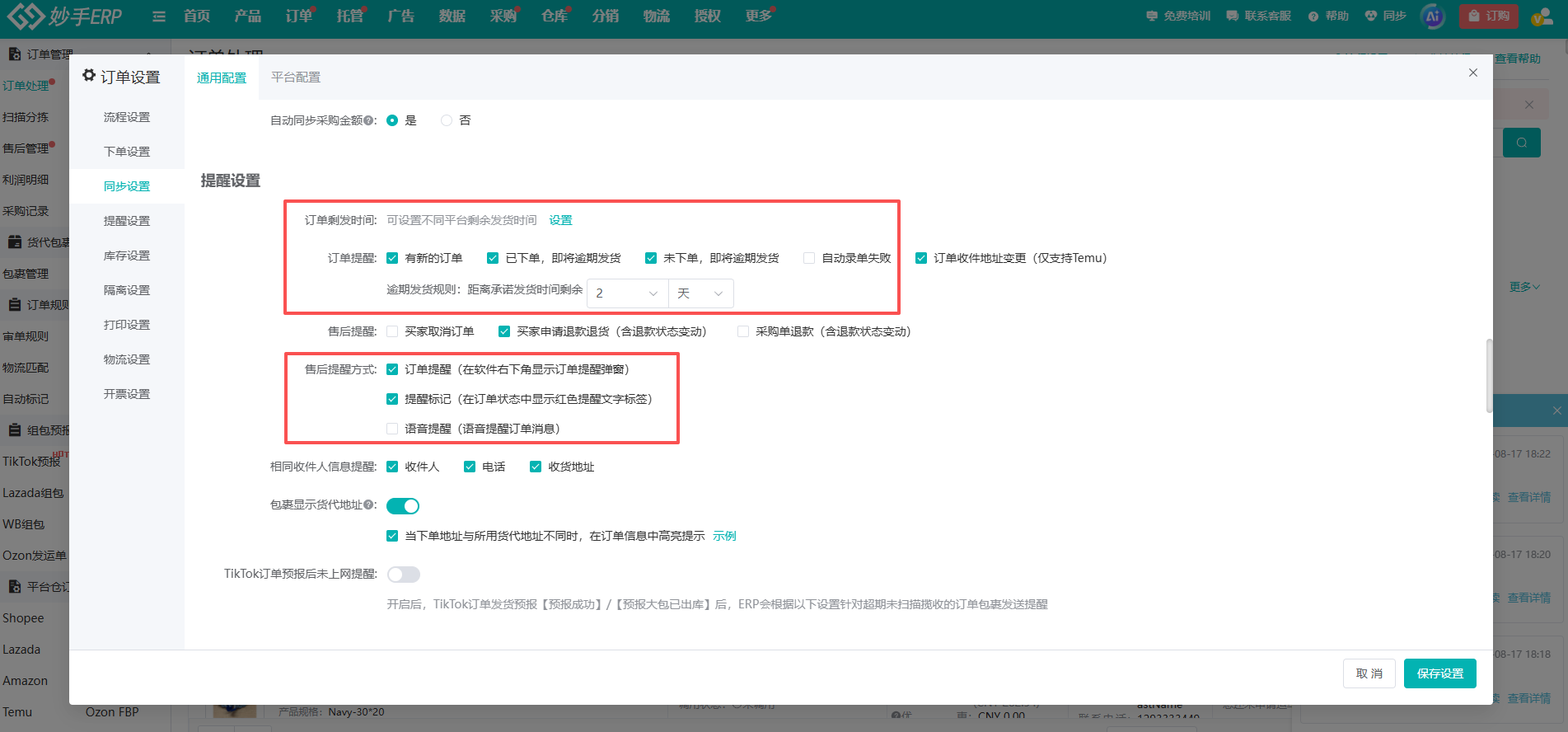Check 采购单退款 reminder
1568x732 pixels.
click(743, 331)
